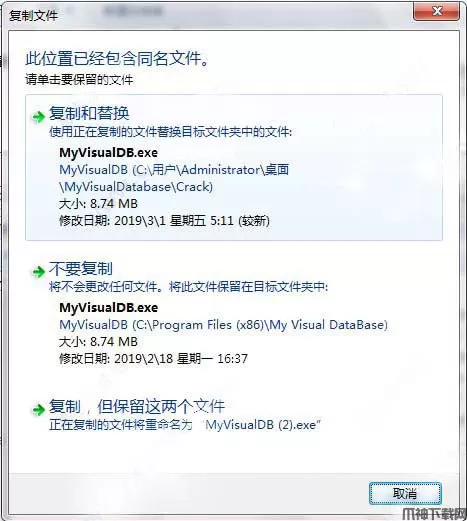The width and height of the screenshot is (467, 521).
Task: Click the Crack folder source path text
Action: 174,178
